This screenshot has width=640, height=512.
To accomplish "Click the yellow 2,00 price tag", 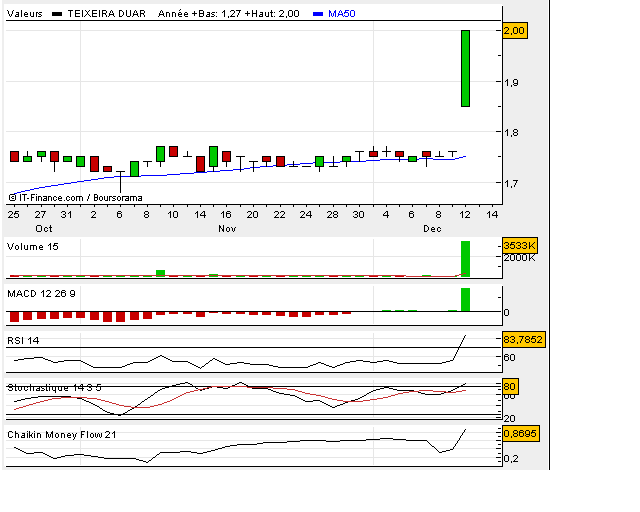I will [x=514, y=31].
